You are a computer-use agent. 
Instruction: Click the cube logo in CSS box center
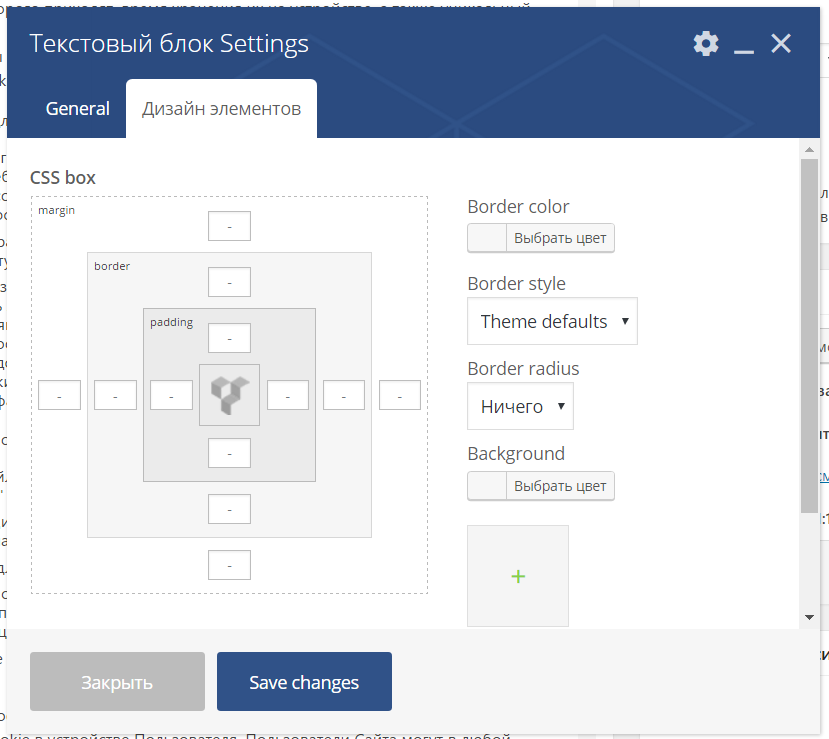(229, 395)
